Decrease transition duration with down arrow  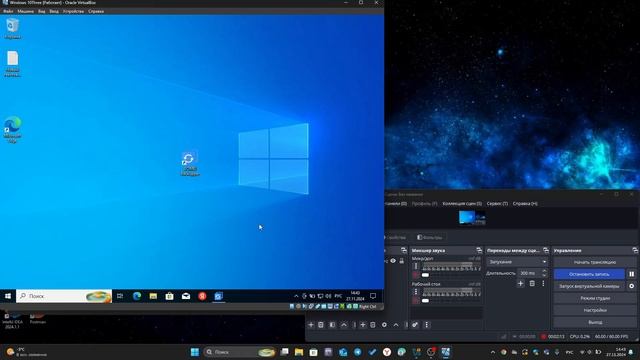(x=544, y=275)
